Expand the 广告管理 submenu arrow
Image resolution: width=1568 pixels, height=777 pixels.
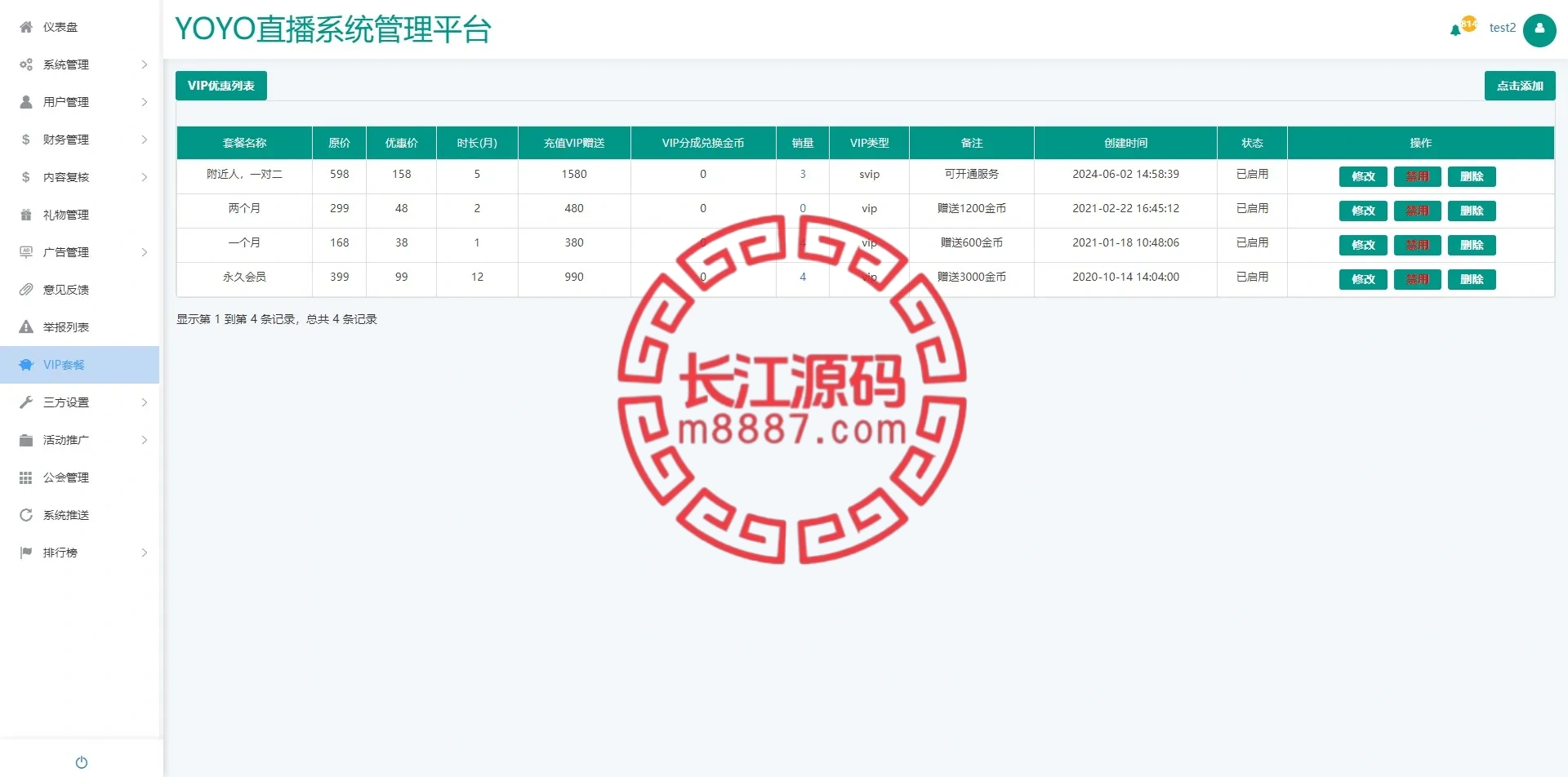point(145,252)
